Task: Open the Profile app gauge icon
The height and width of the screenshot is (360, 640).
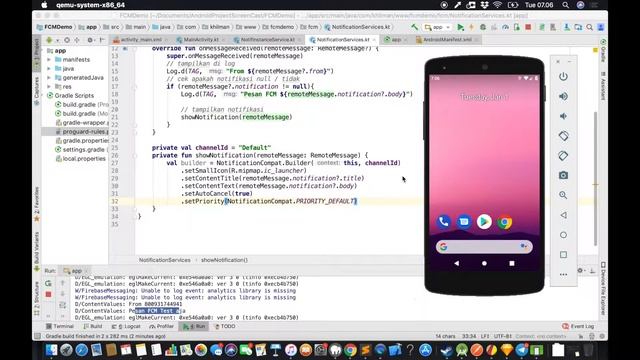Action: tap(505, 27)
